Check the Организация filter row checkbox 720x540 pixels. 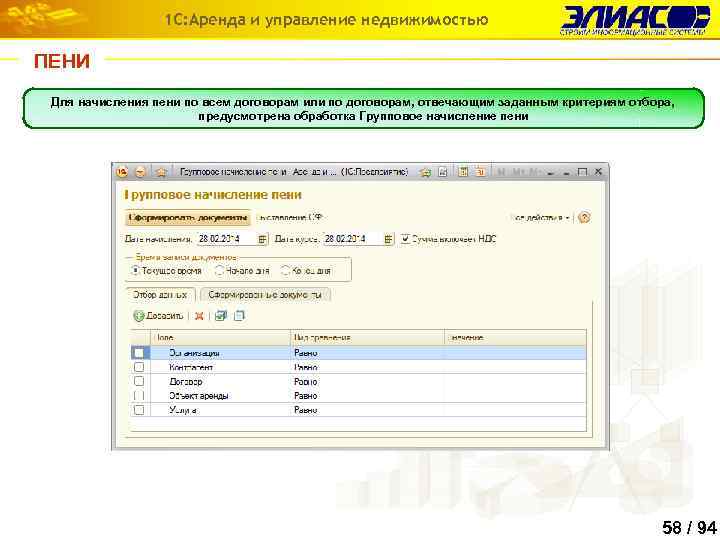coord(139,353)
